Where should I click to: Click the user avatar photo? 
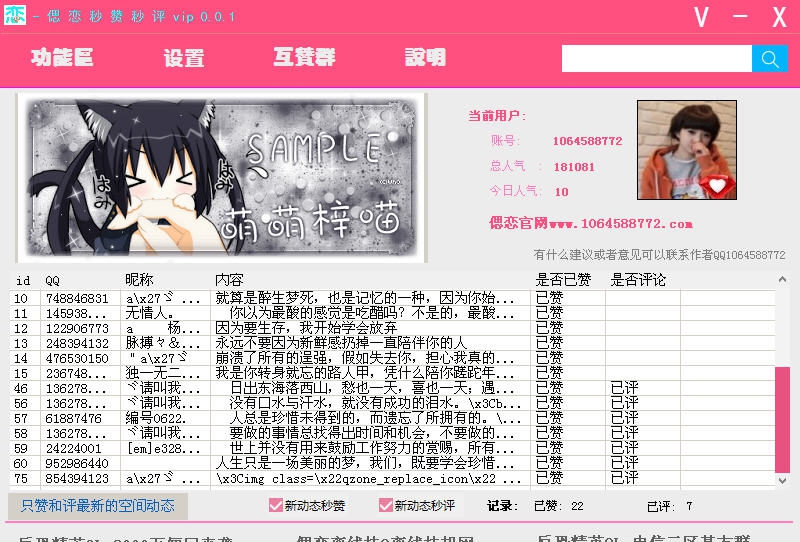[687, 150]
